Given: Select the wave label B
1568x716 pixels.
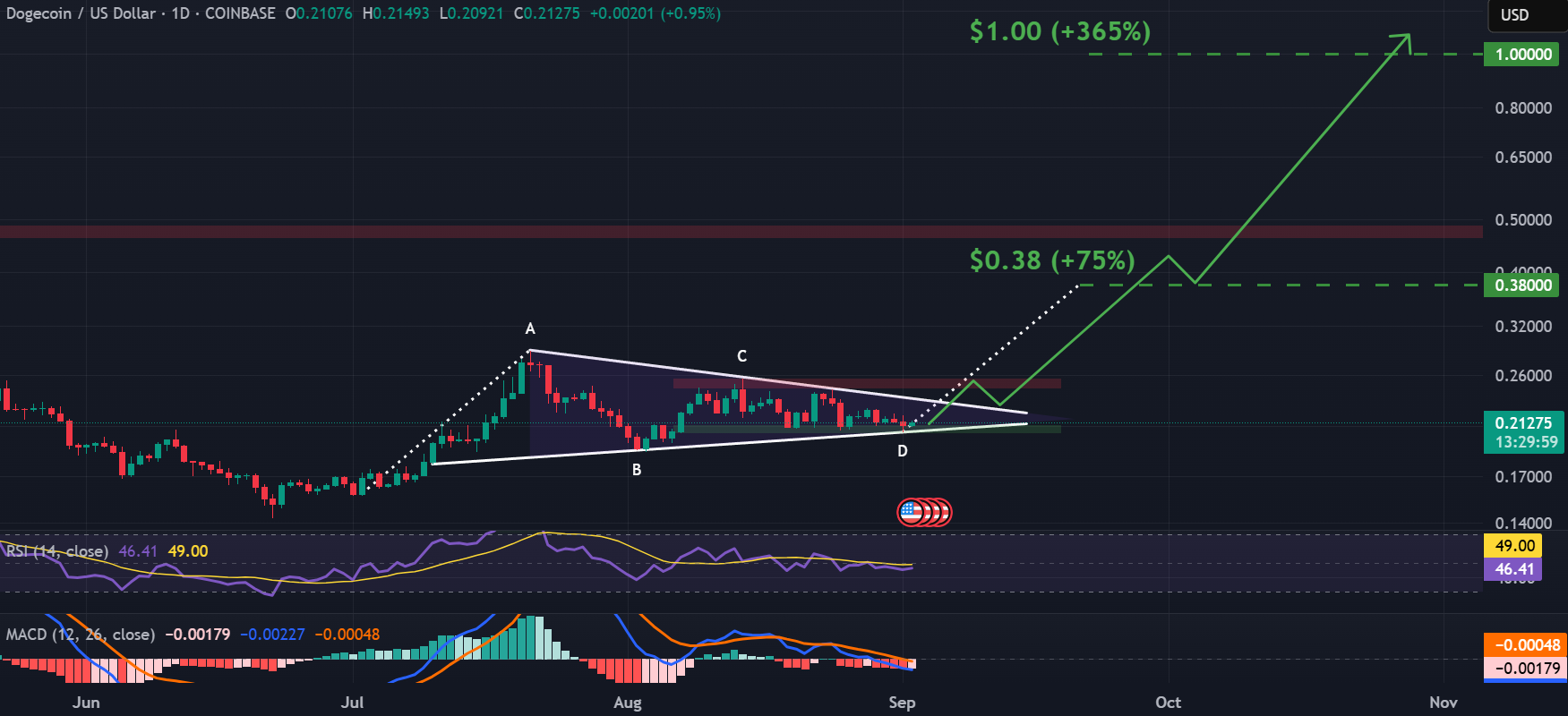Looking at the screenshot, I should 637,470.
